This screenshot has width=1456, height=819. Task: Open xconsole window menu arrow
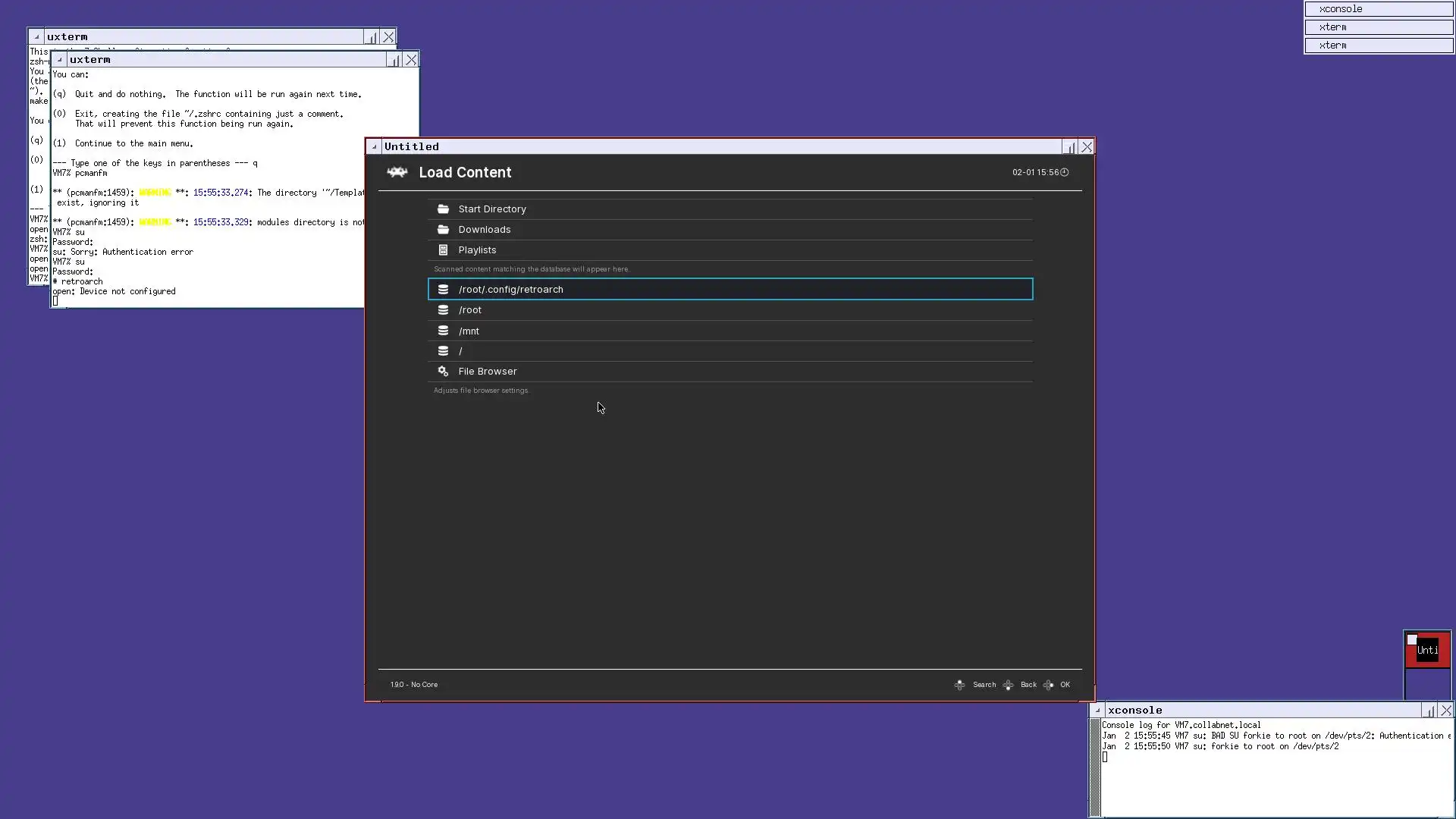tap(1097, 711)
